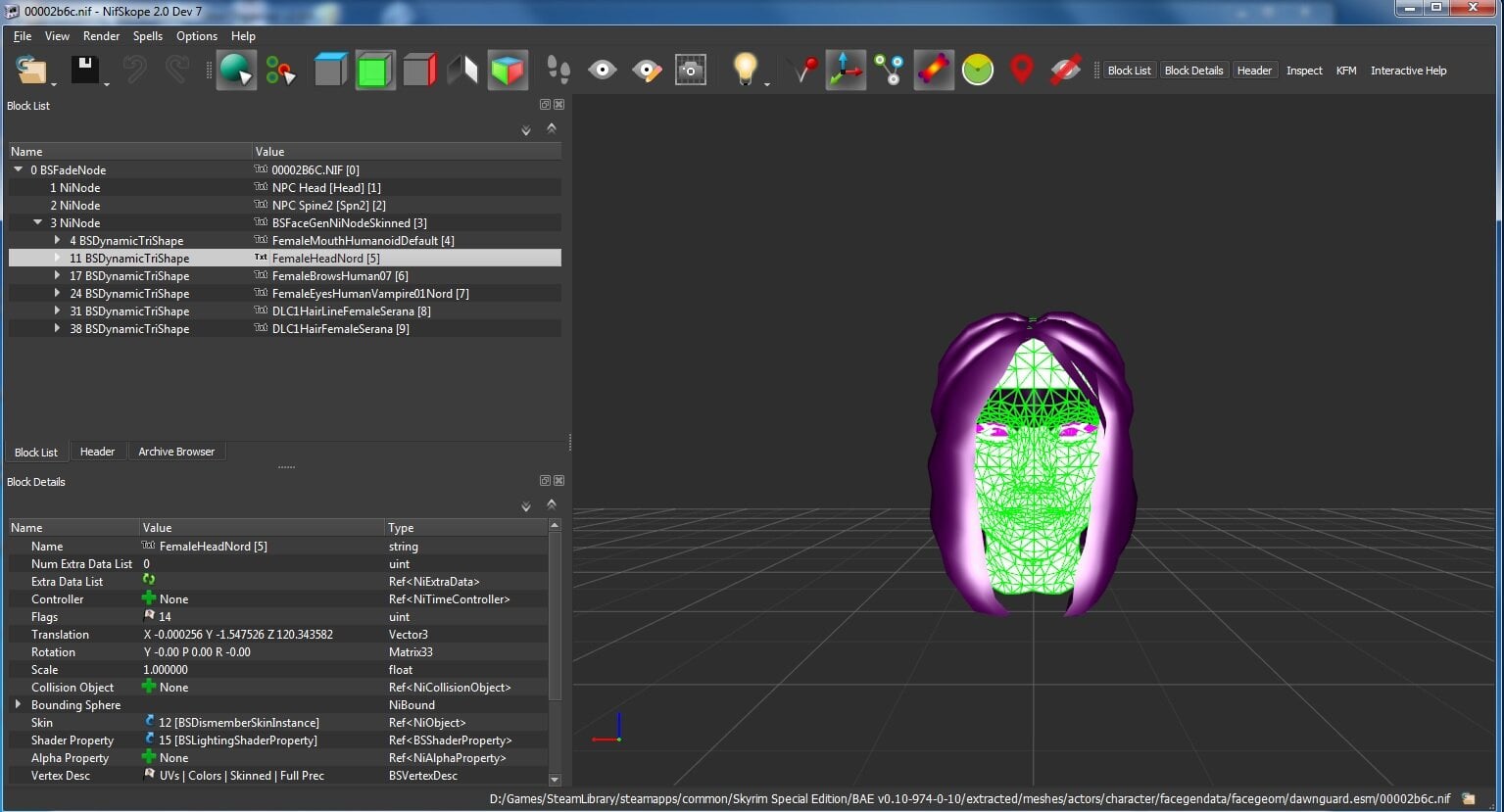Toggle the node connections display icon
Viewport: 1504px width, 812px height.
[890, 71]
